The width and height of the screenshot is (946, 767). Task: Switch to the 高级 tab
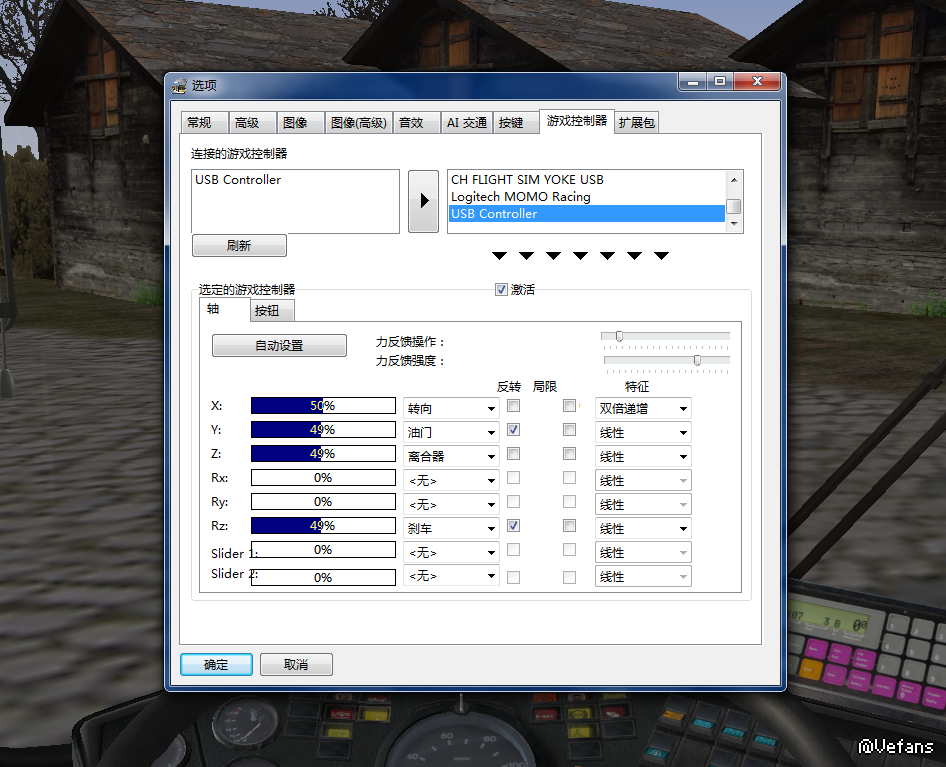[x=252, y=123]
